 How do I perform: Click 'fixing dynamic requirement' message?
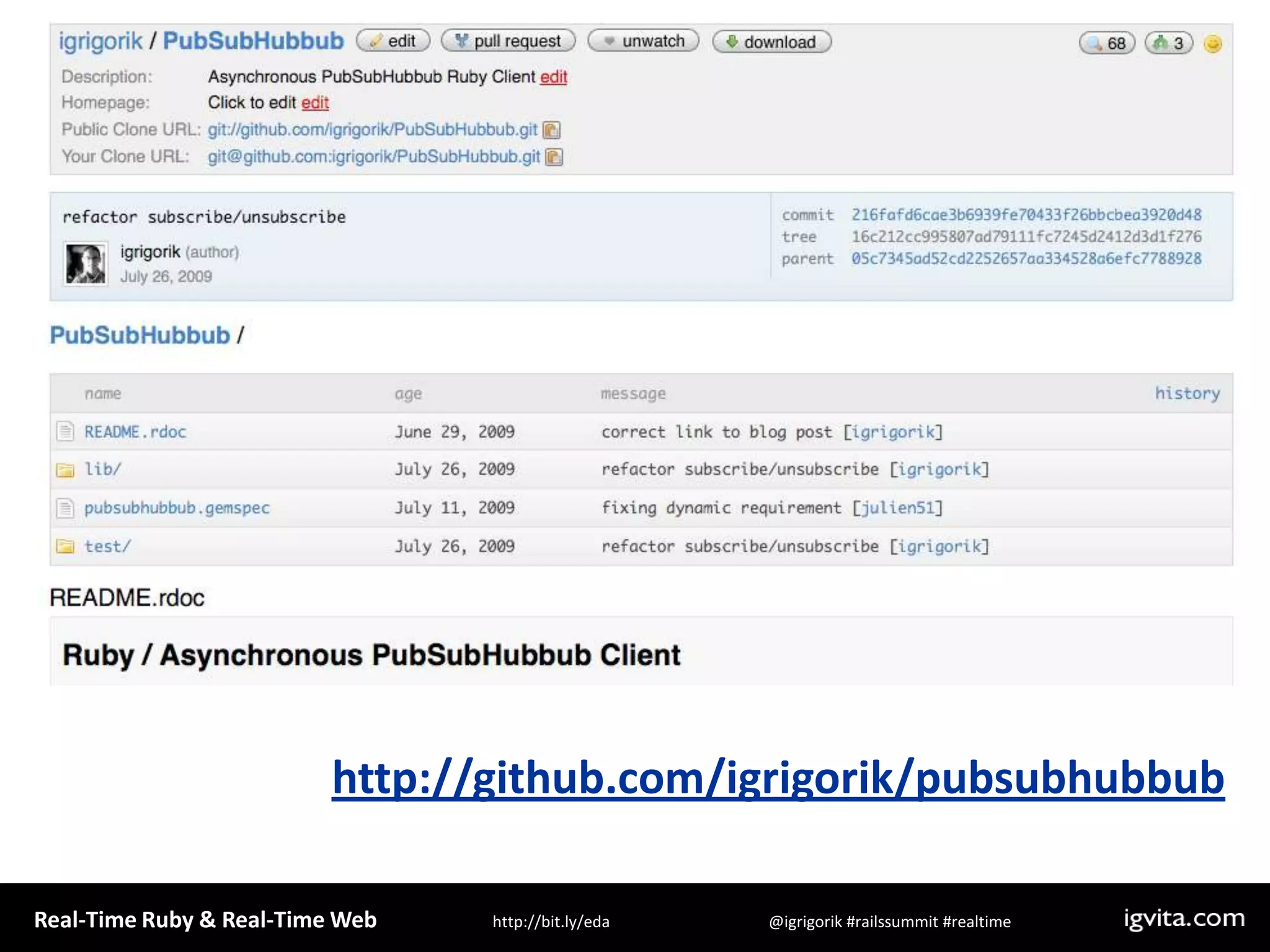point(722,508)
